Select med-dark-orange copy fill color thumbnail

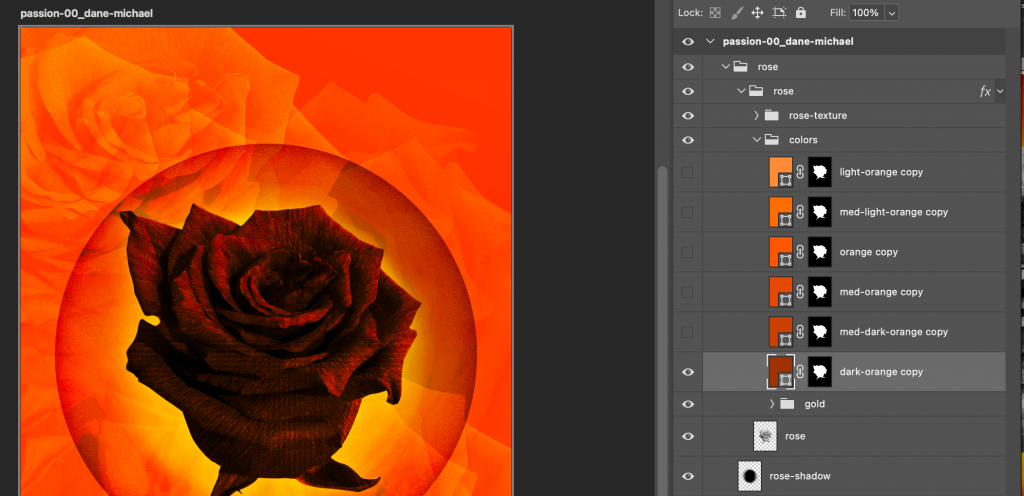(x=781, y=332)
